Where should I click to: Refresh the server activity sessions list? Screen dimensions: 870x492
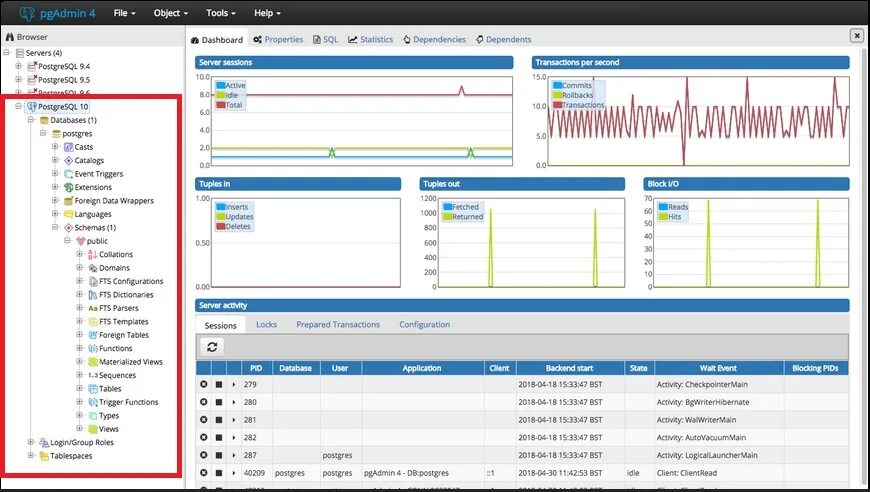pyautogui.click(x=212, y=347)
